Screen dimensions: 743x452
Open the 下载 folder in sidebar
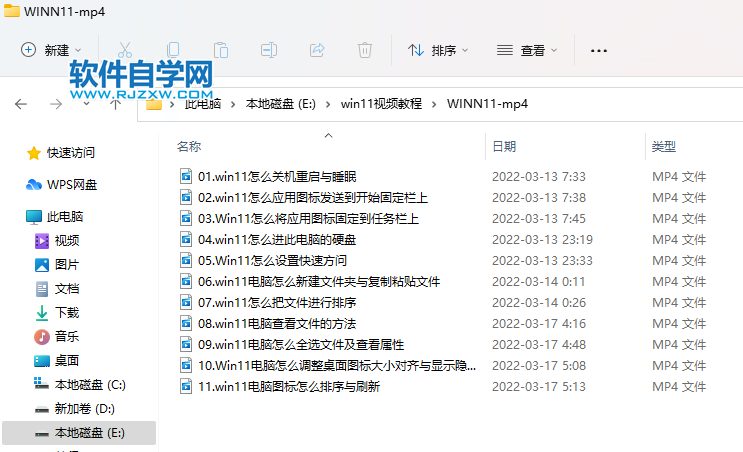(67, 312)
